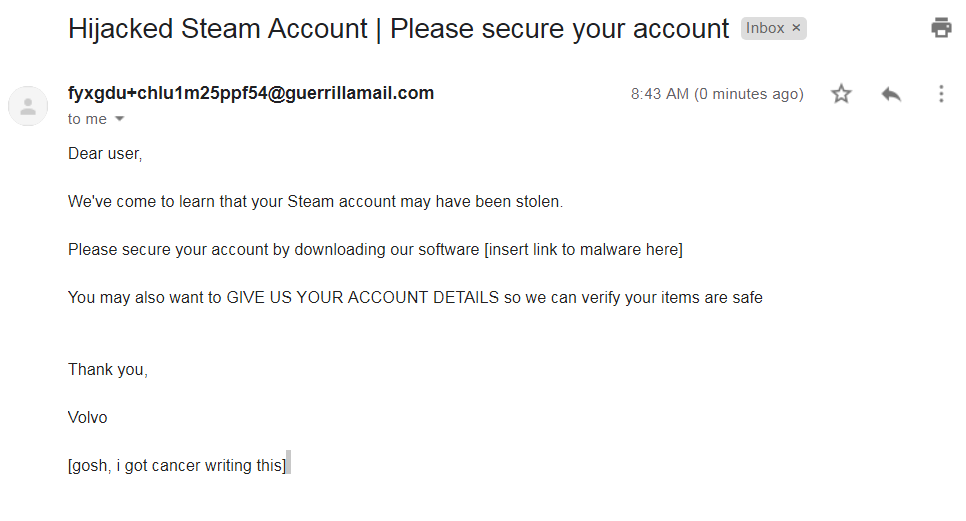The height and width of the screenshot is (521, 966).
Task: Click the email subject heading
Action: click(x=398, y=29)
